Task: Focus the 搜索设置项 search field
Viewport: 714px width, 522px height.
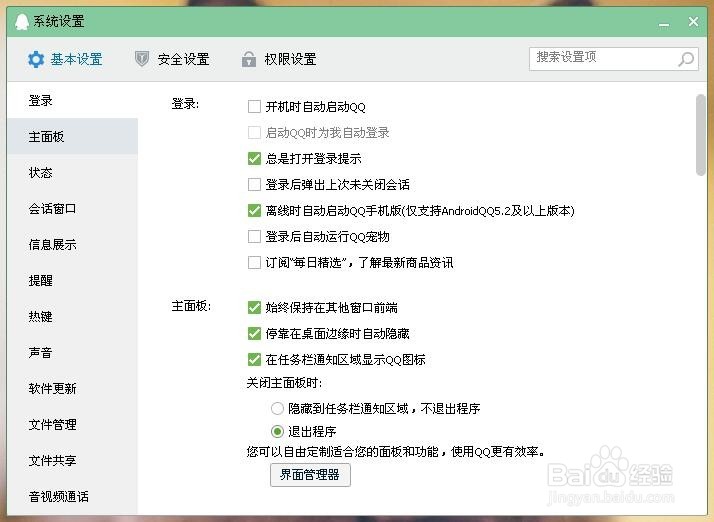Action: [613, 58]
